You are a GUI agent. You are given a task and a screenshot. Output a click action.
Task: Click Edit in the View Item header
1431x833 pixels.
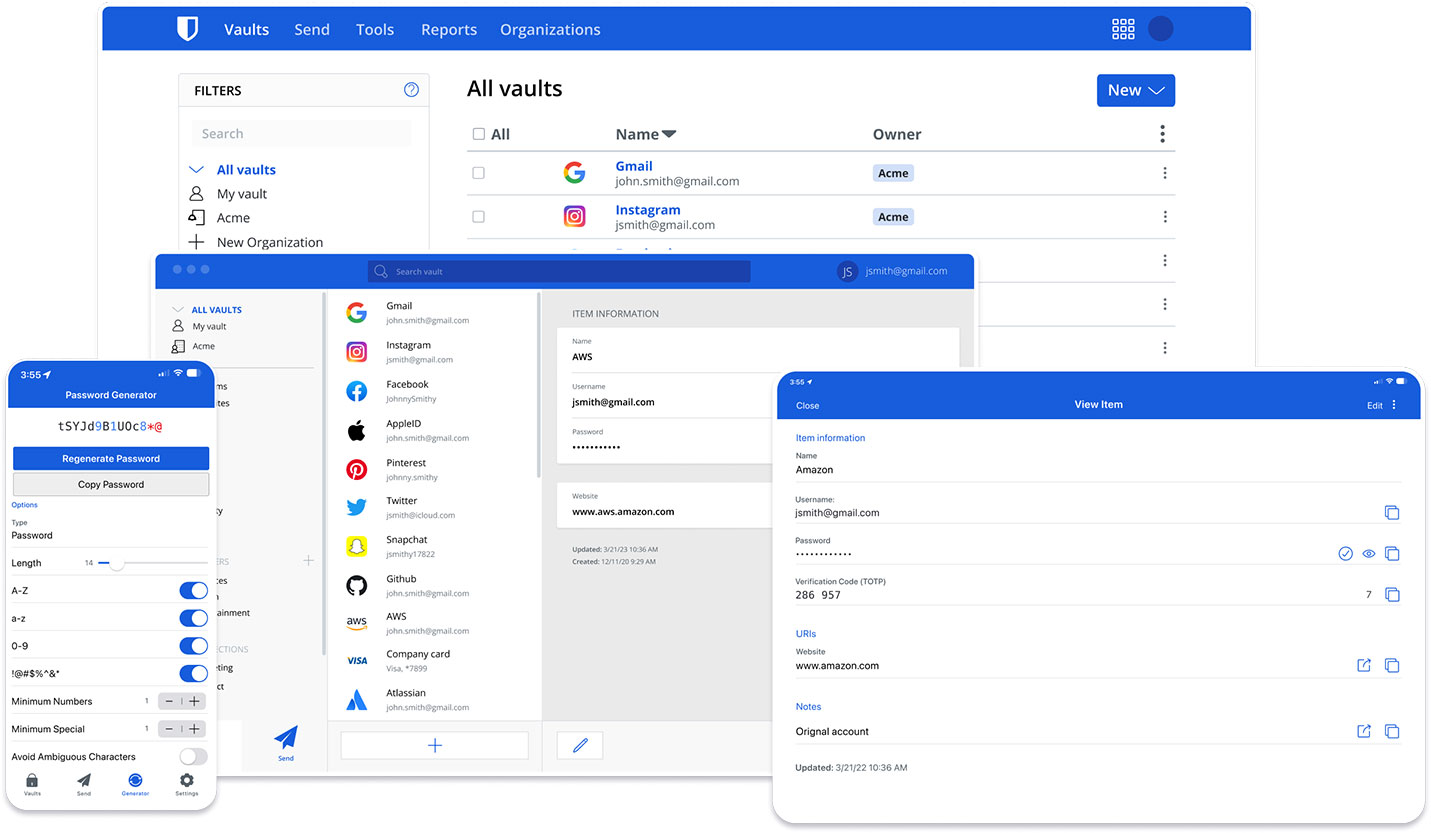(1375, 405)
